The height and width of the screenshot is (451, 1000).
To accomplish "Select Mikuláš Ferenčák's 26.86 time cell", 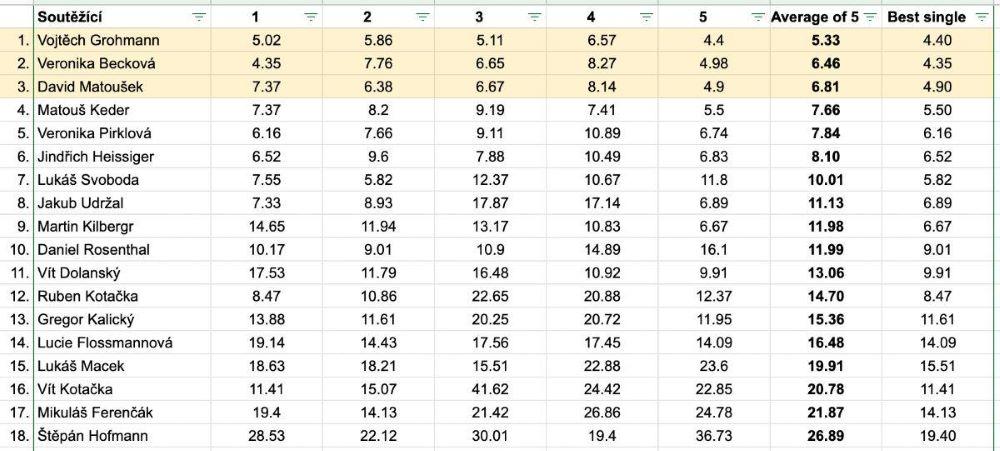I will tap(601, 413).
